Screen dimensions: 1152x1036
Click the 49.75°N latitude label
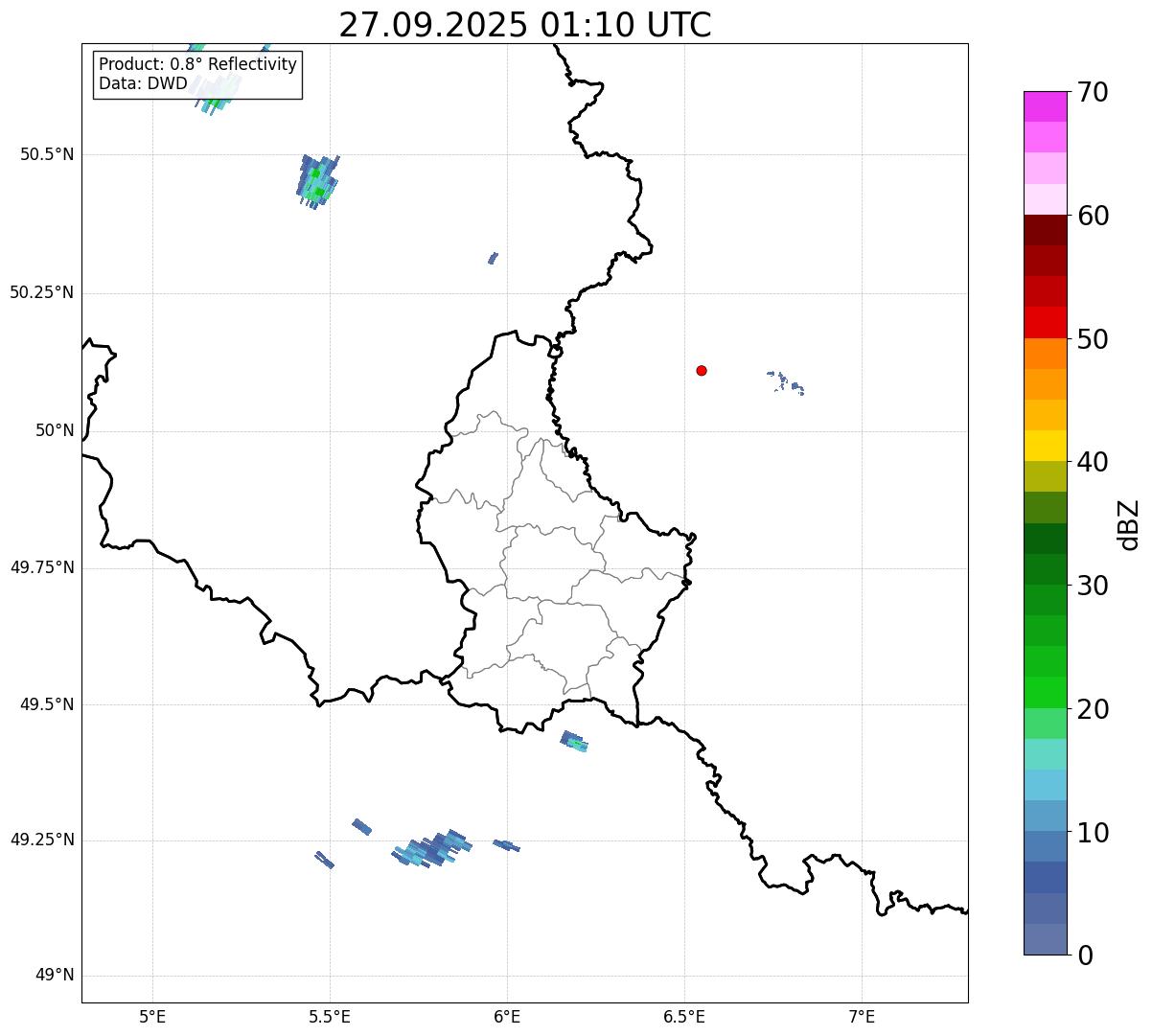coord(42,567)
